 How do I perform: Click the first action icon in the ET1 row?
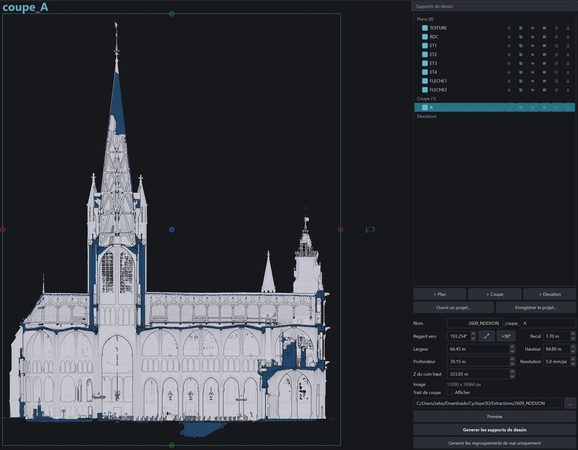click(509, 46)
